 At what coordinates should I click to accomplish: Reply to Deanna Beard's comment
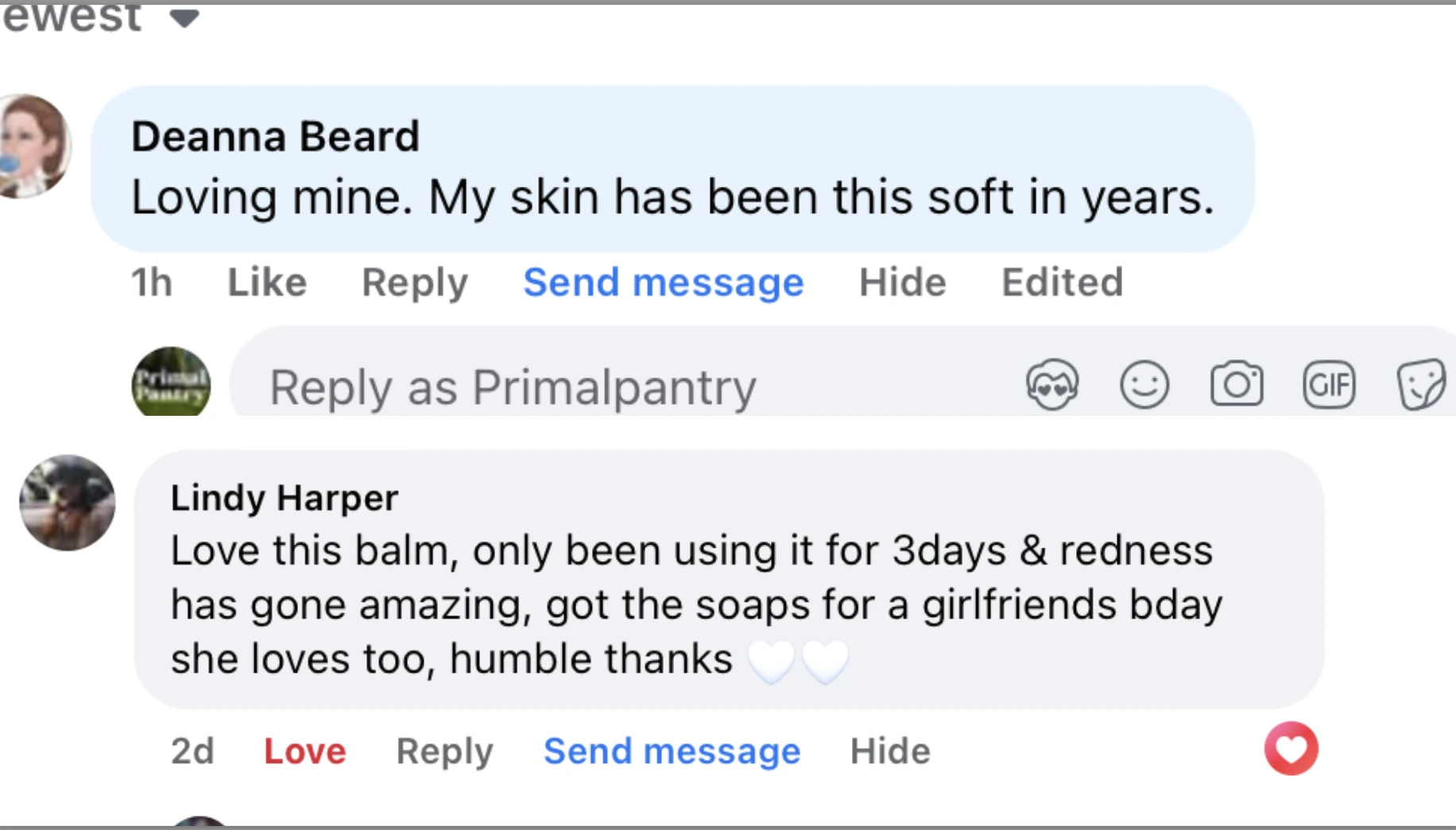point(414,282)
